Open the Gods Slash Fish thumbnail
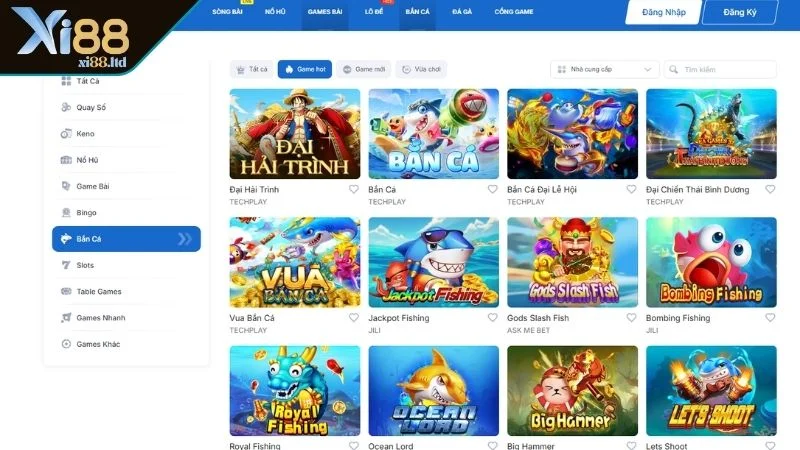 [x=572, y=262]
